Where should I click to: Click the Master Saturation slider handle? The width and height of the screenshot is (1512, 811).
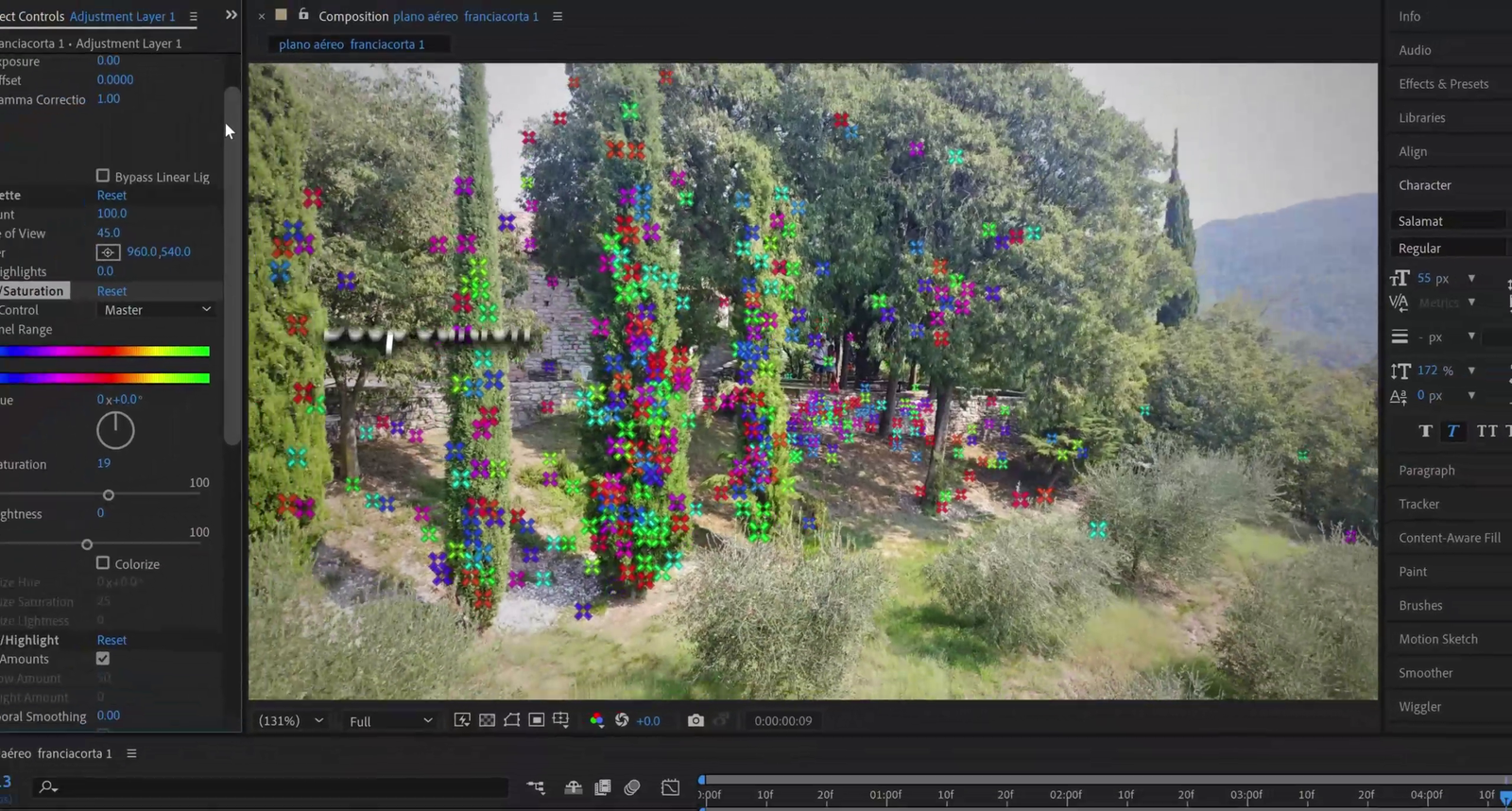tap(109, 495)
